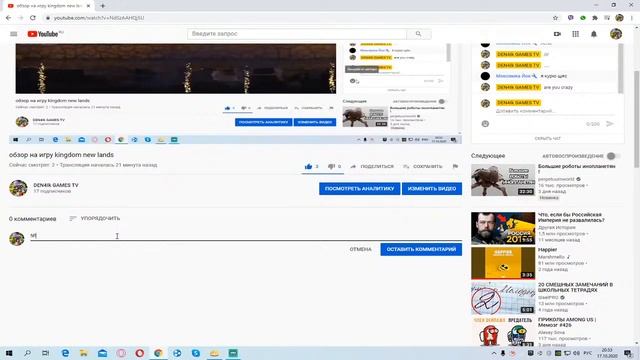The width and height of the screenshot is (640, 360).
Task: Open the DEN4IK GAMES TV channel name link
Action: click(x=56, y=185)
